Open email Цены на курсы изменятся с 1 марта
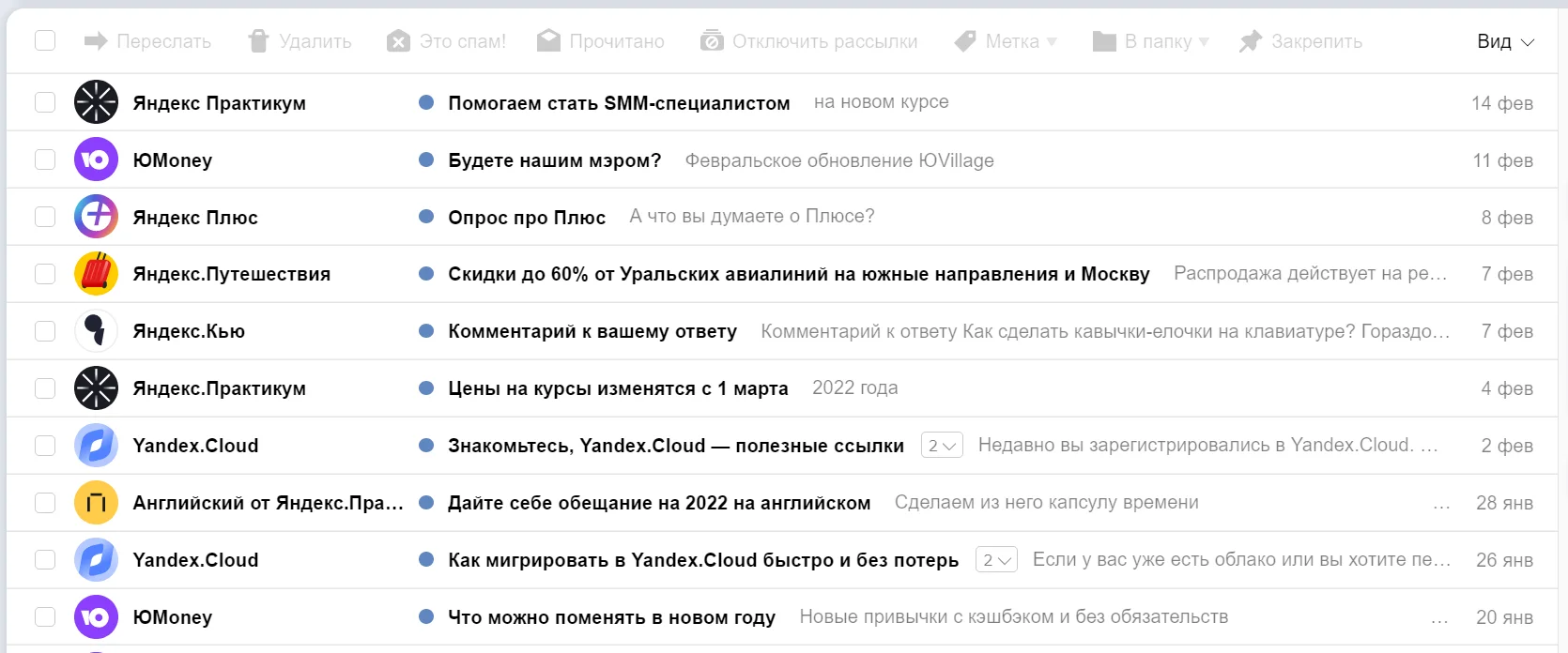Viewport: 1568px width, 653px height. pos(618,388)
